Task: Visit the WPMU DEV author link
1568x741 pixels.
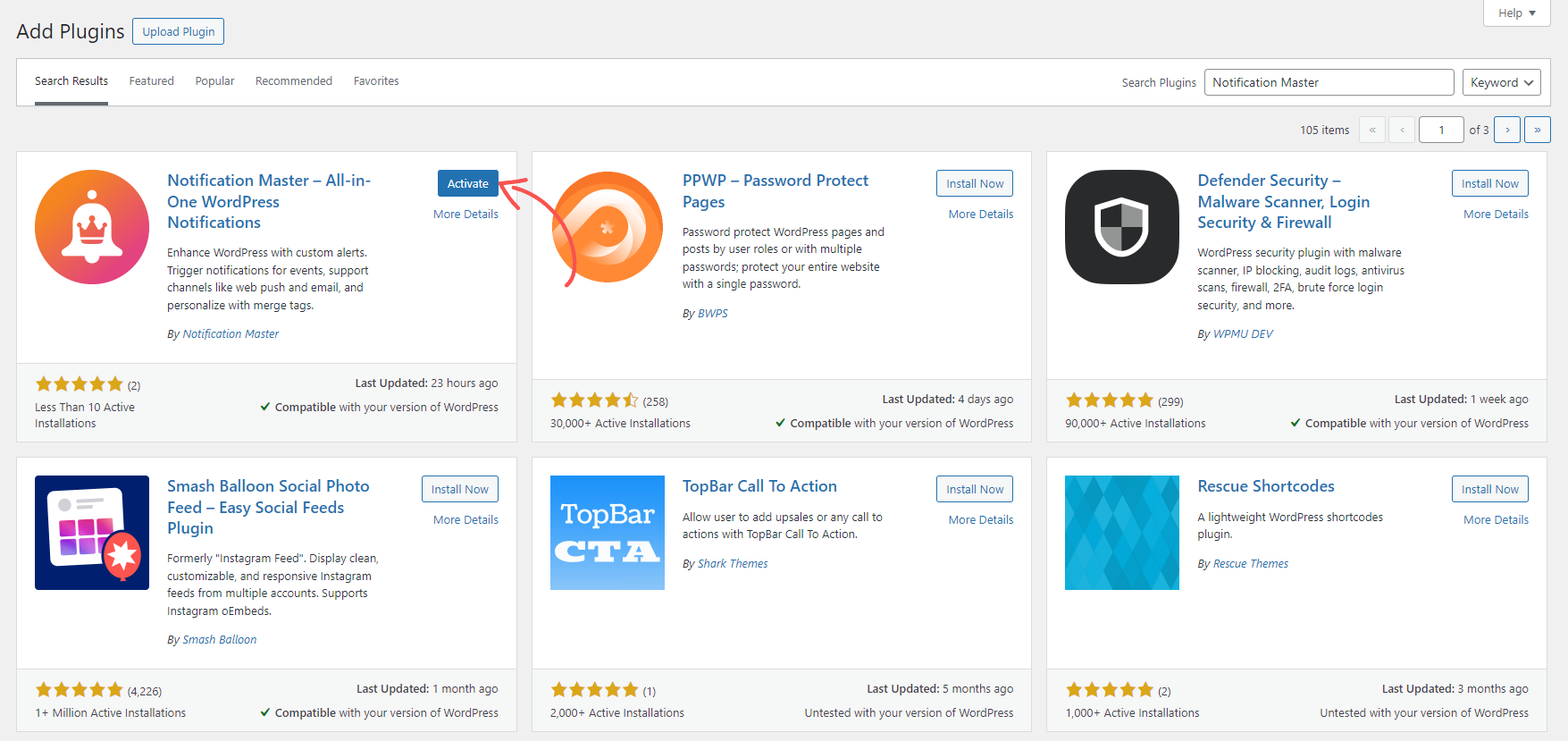Action: pyautogui.click(x=1243, y=334)
